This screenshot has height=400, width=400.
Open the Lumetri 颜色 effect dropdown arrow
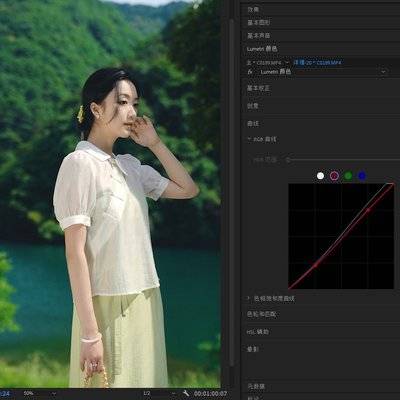pos(383,72)
